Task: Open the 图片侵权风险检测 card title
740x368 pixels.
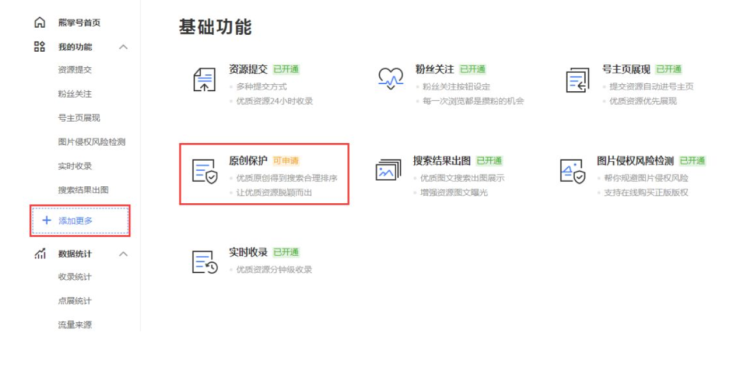Action: coord(635,161)
